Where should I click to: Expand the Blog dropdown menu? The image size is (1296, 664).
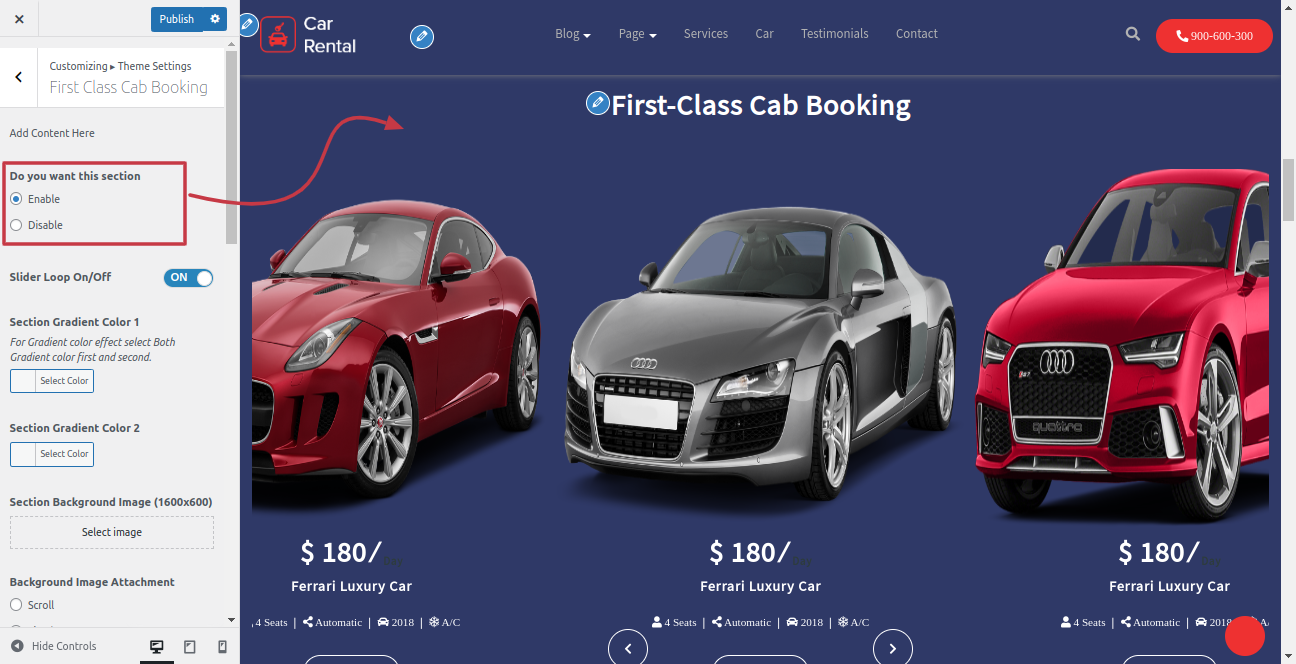[x=573, y=34]
